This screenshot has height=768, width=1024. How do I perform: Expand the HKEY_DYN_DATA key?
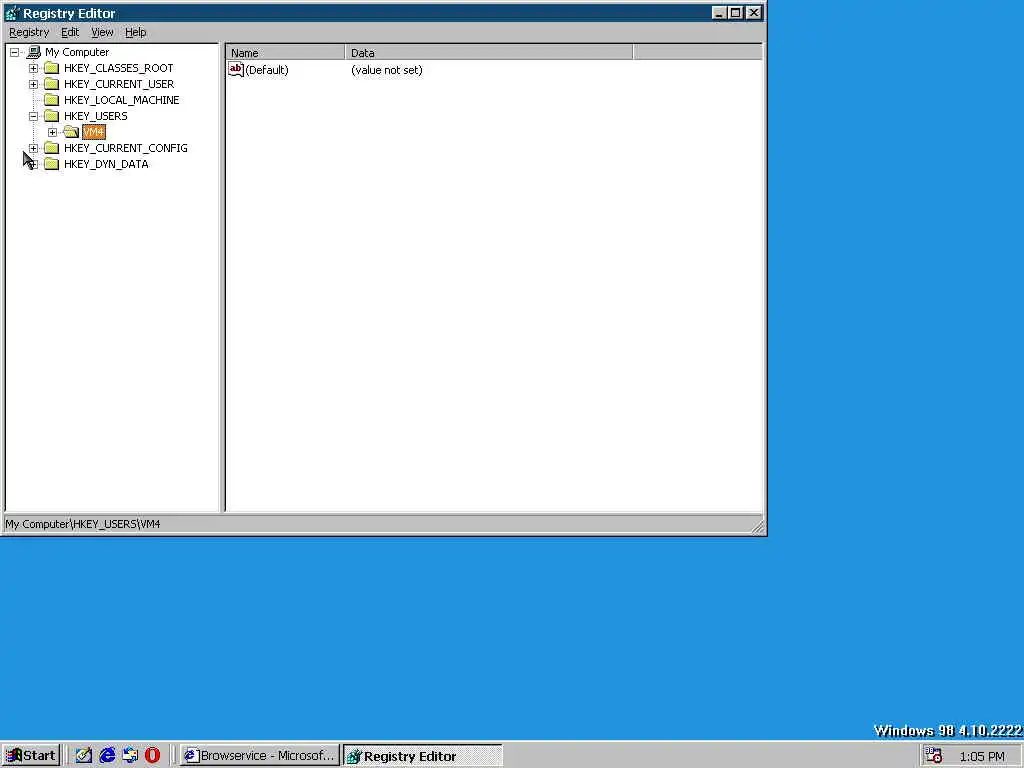click(x=33, y=164)
